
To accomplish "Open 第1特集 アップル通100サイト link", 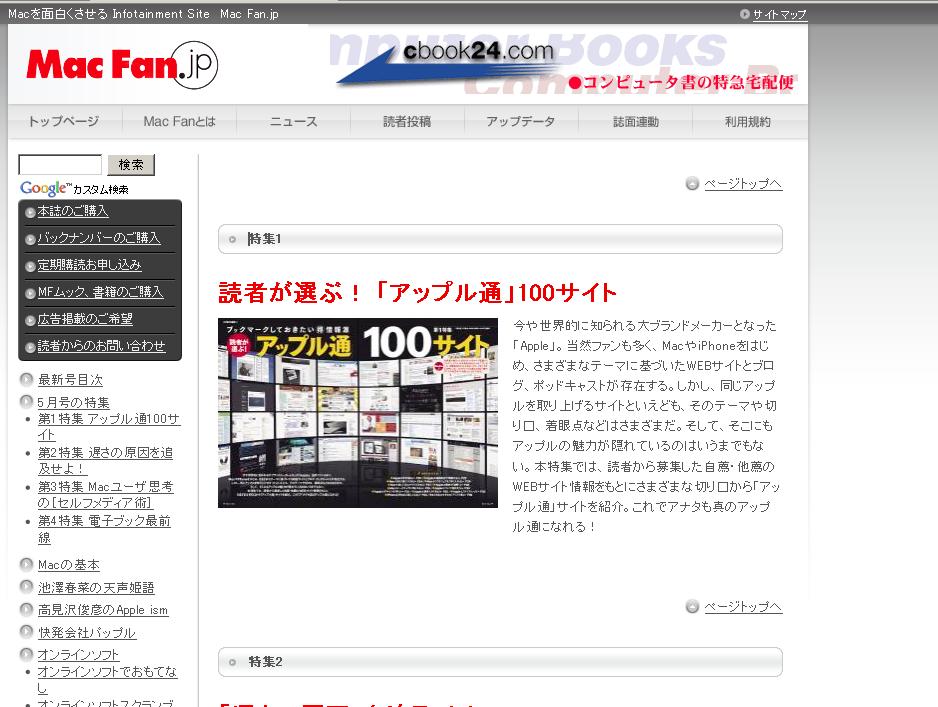I will click(109, 427).
